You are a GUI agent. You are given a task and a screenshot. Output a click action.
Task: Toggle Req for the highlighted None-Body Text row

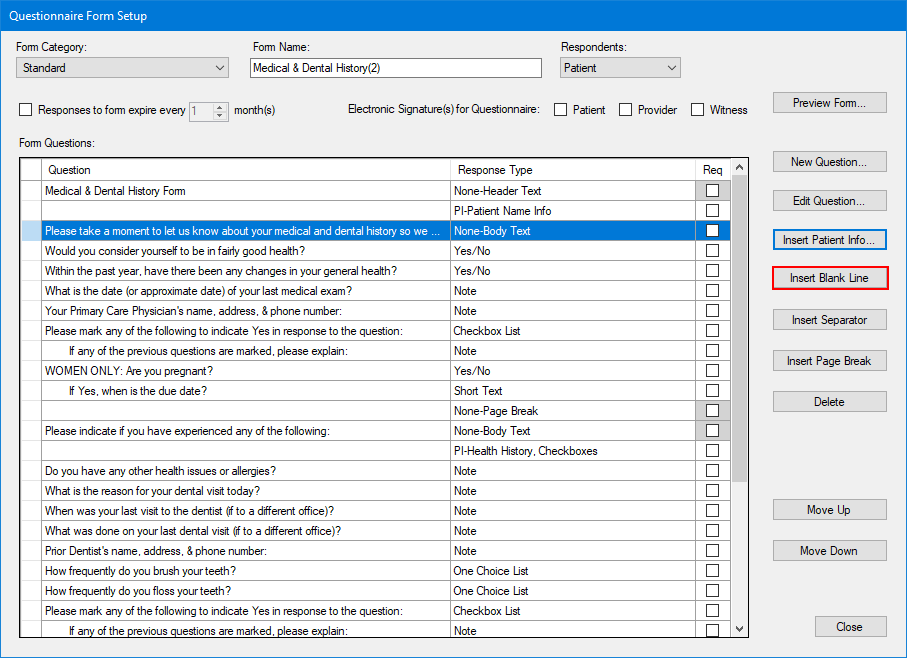tap(713, 231)
